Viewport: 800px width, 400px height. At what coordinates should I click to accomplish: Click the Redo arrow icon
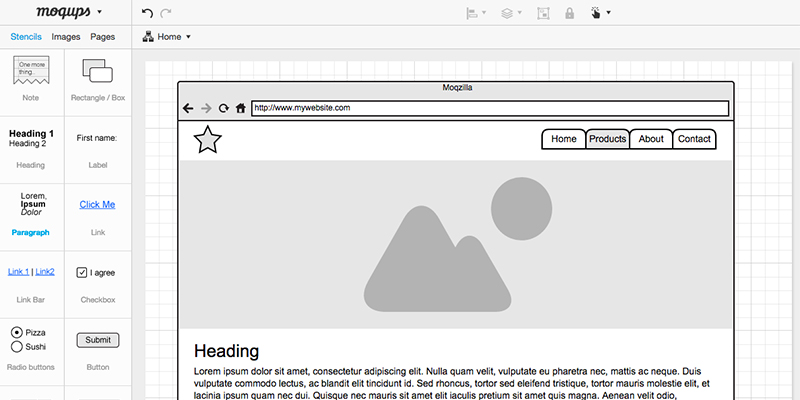[x=165, y=13]
